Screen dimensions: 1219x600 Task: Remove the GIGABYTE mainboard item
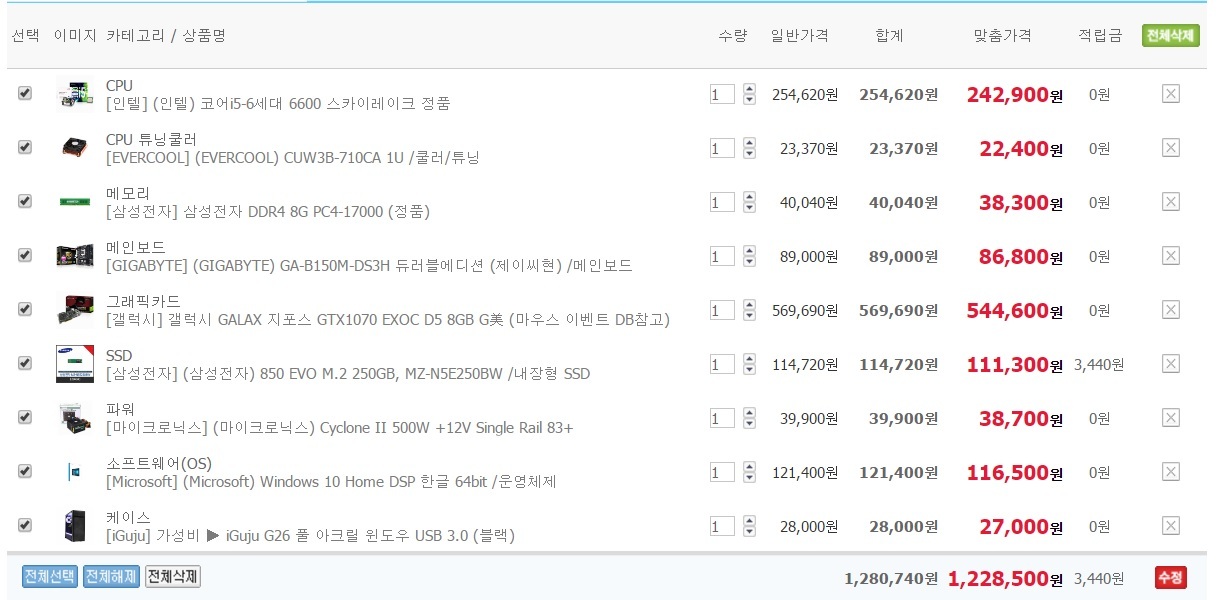pos(1171,256)
